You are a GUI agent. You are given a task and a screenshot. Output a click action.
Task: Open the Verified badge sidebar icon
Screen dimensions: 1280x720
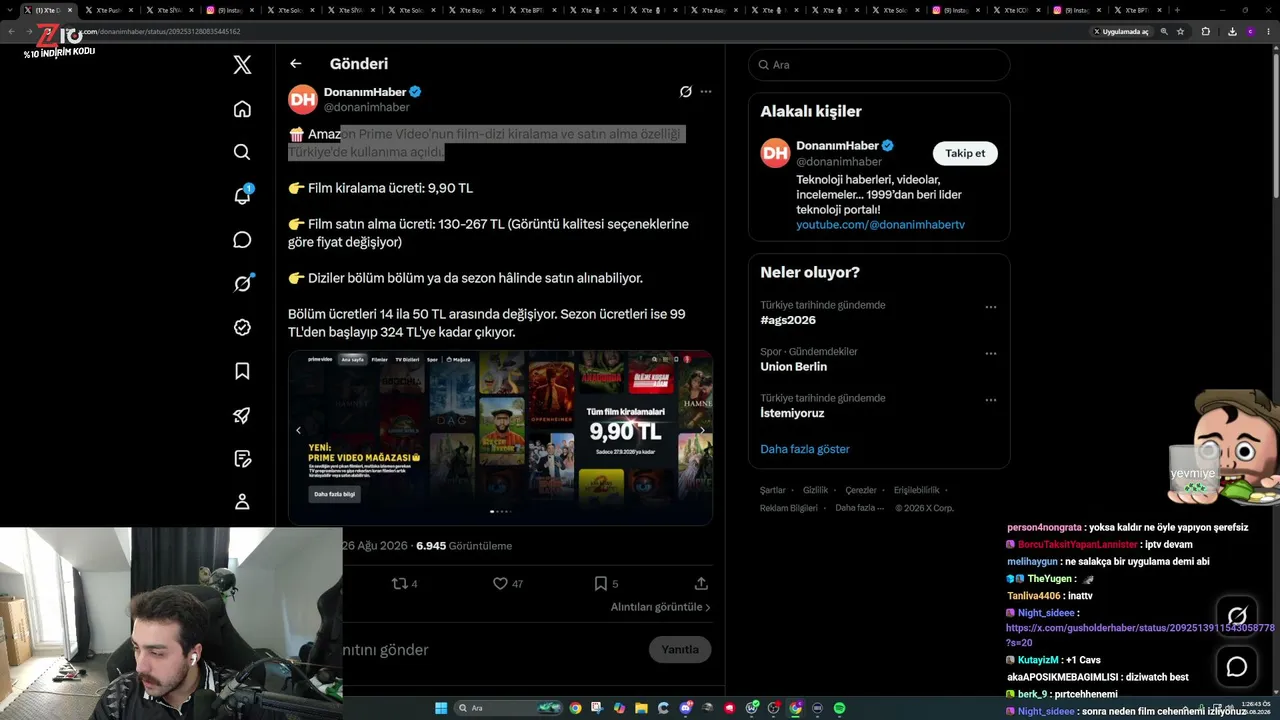(x=242, y=327)
